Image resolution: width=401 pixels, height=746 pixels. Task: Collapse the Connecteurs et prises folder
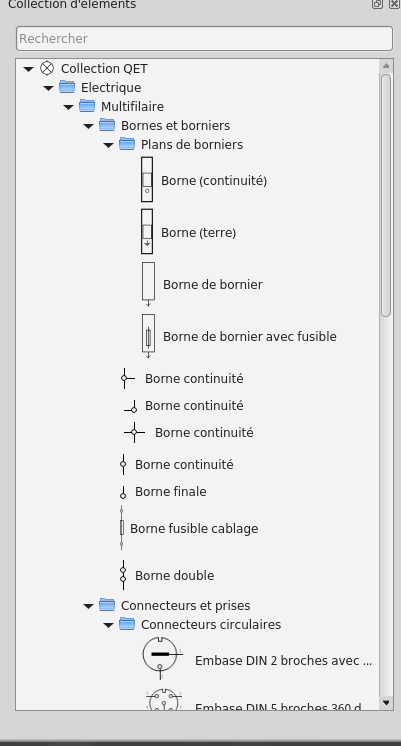(x=88, y=606)
